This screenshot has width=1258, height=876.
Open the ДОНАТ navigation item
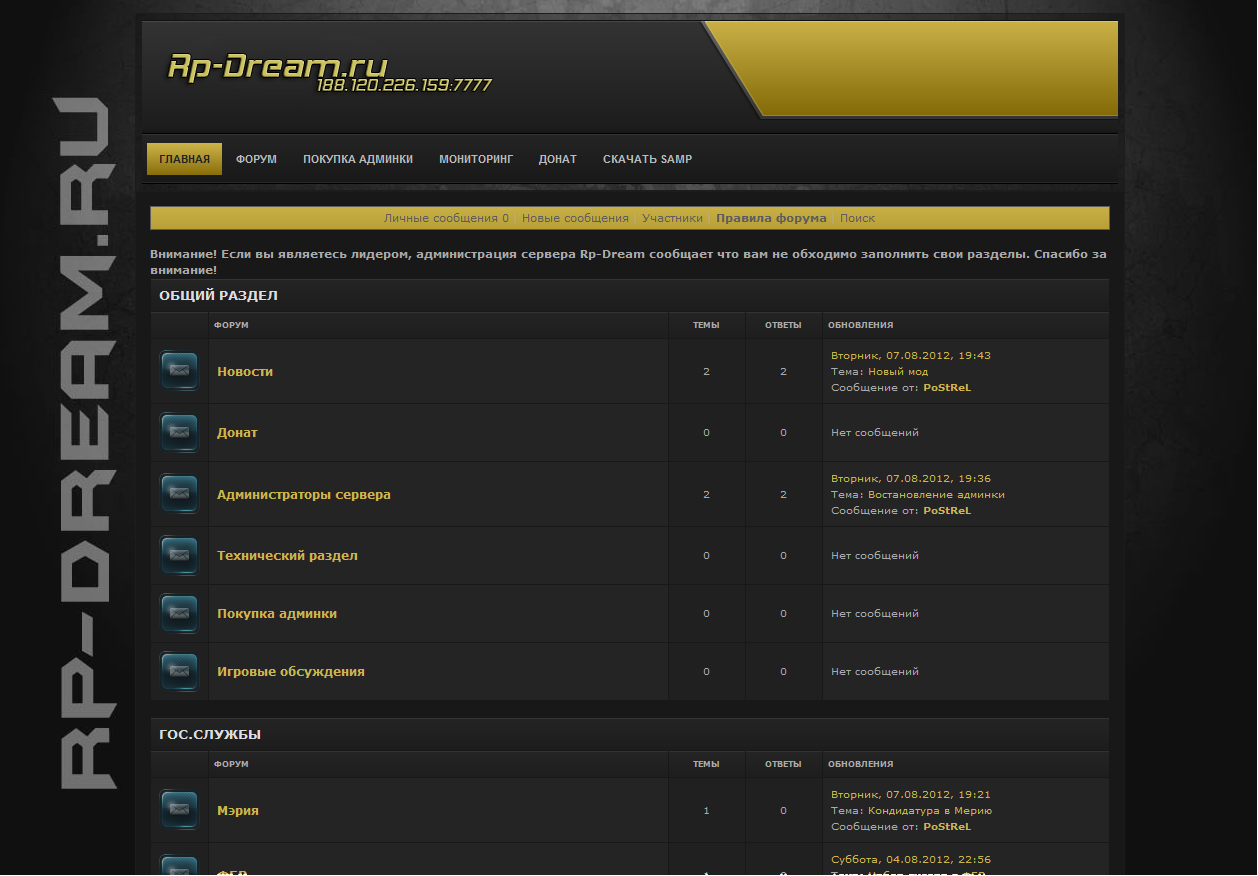click(557, 159)
